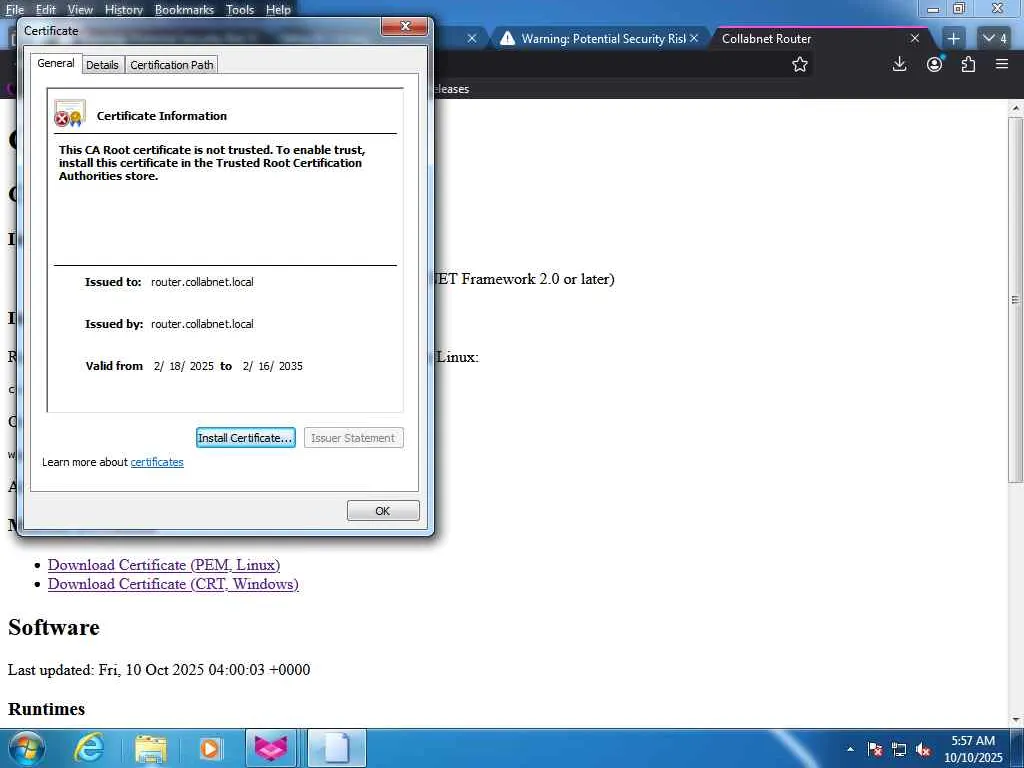Open the Bookmarks menu
The width and height of the screenshot is (1024, 768).
click(x=184, y=10)
